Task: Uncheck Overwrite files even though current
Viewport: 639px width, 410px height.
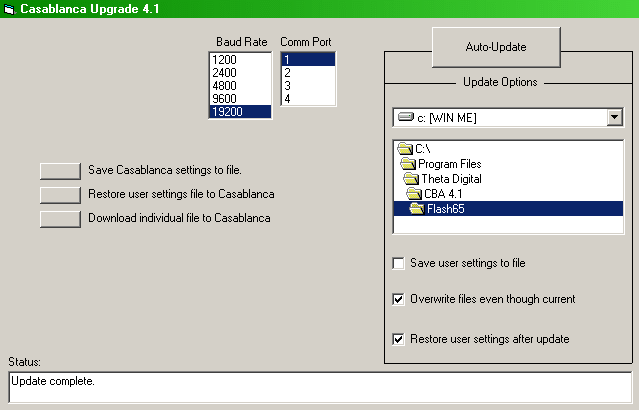Action: coord(399,299)
